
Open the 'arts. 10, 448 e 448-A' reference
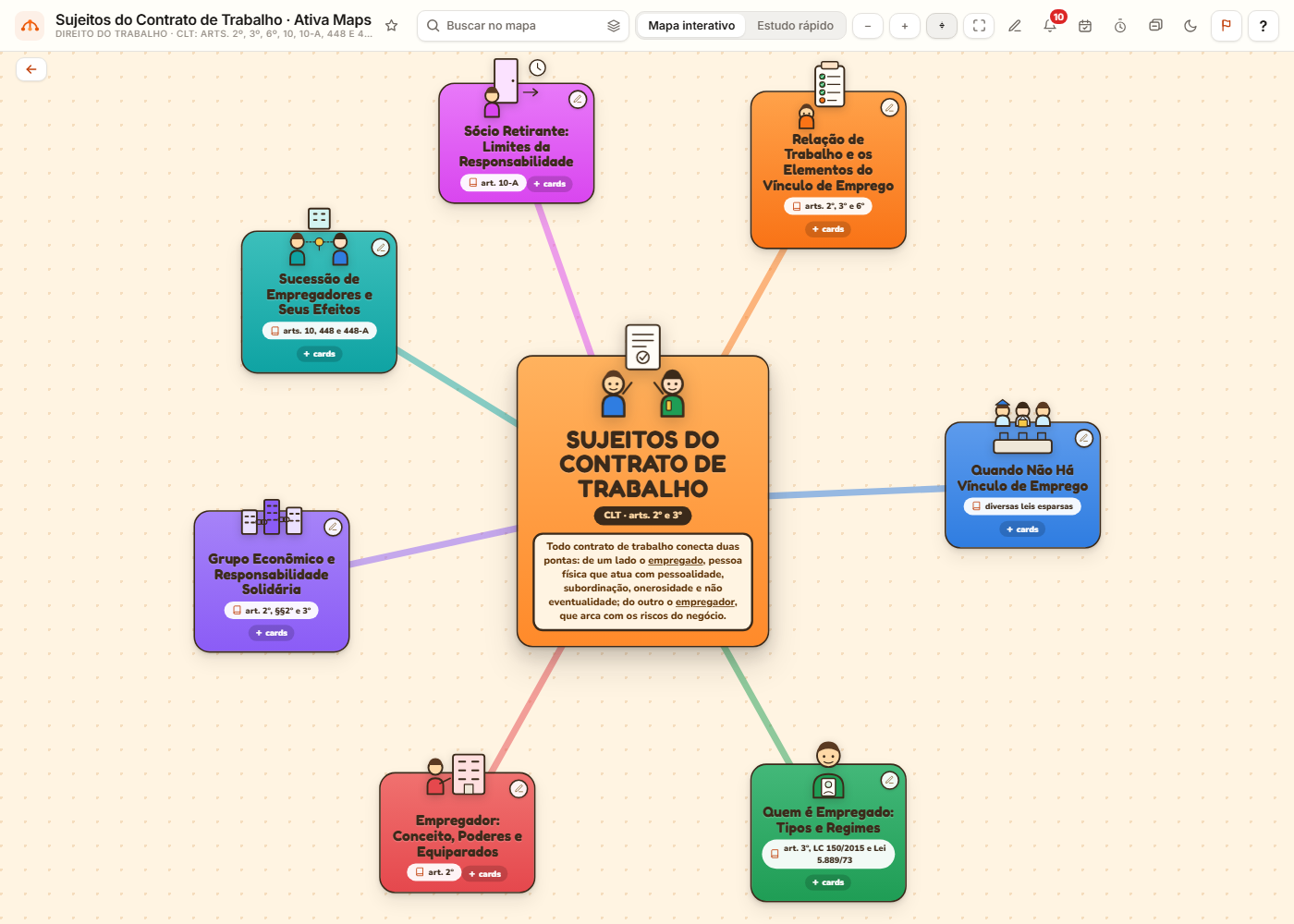(x=319, y=331)
